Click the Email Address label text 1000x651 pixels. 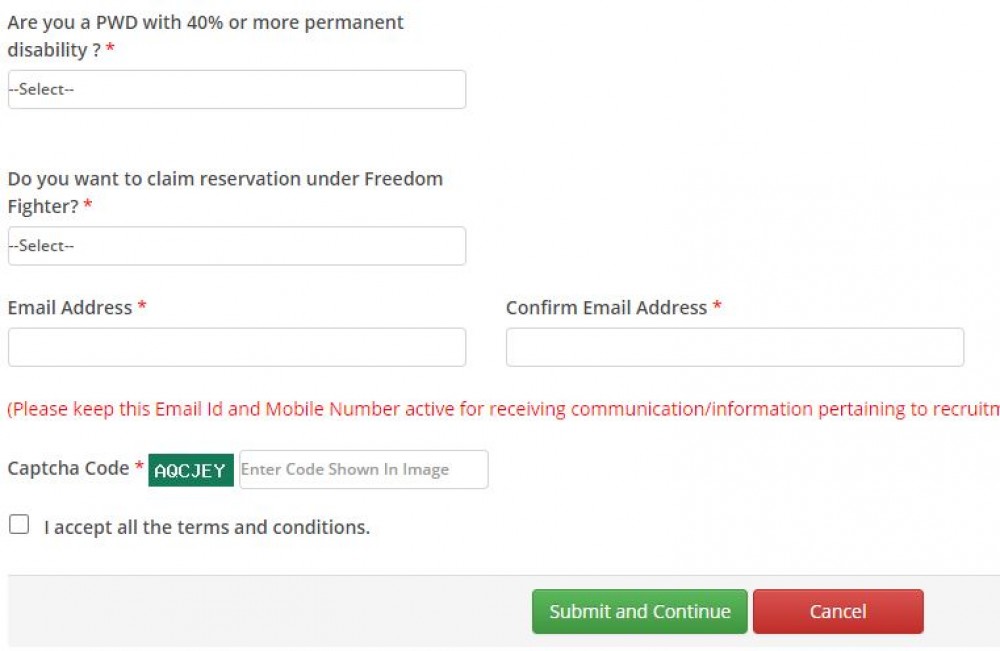tap(70, 308)
